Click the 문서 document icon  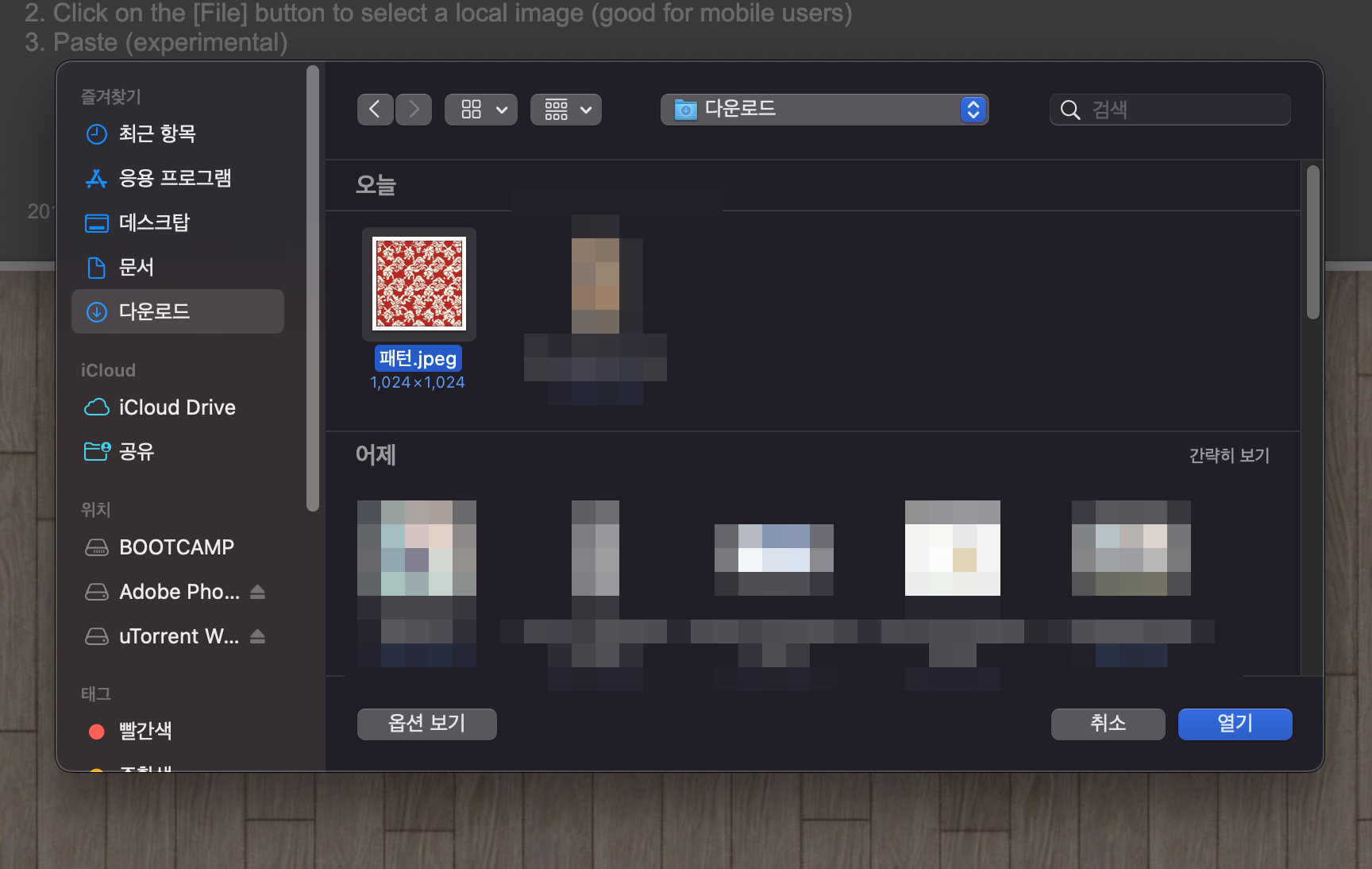coord(96,268)
